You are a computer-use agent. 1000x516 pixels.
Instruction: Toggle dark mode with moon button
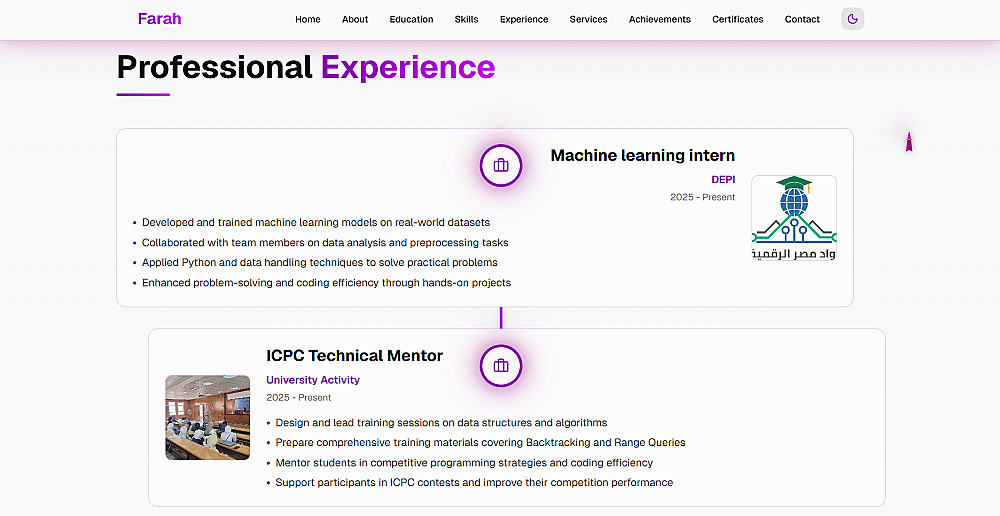coord(852,19)
